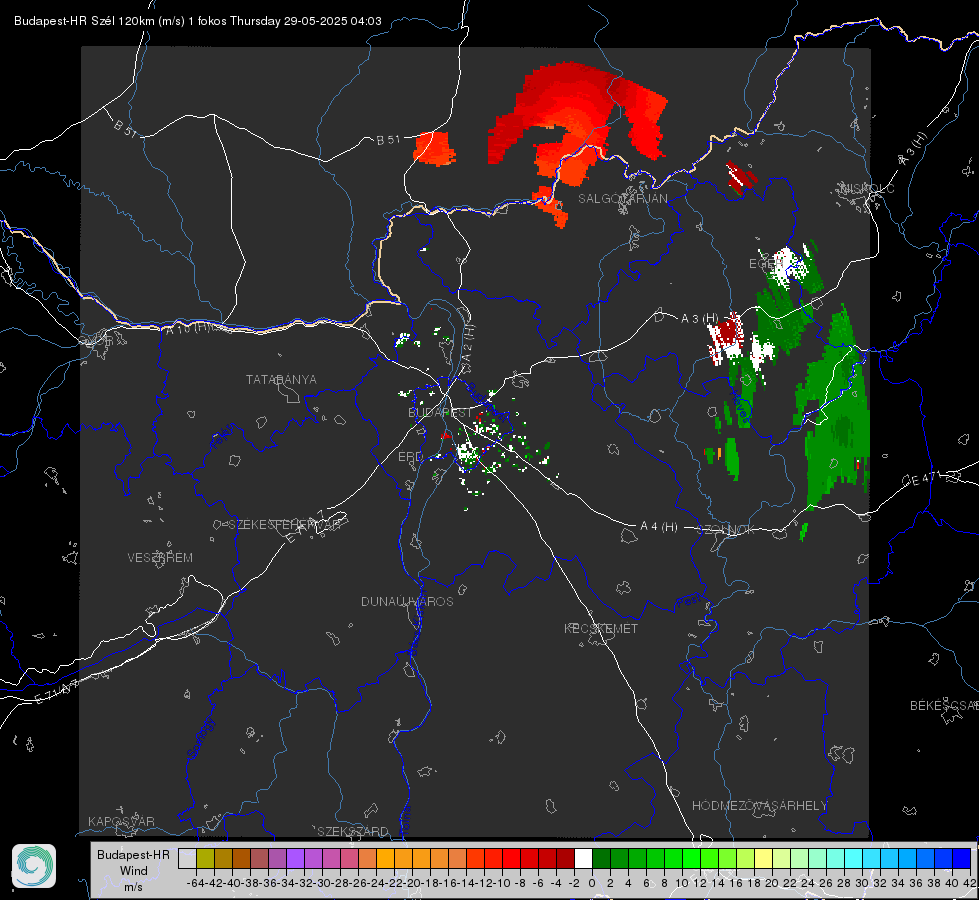979x900 pixels.
Task: Click the HODMEZOVASARHELY city label
Action: (759, 806)
